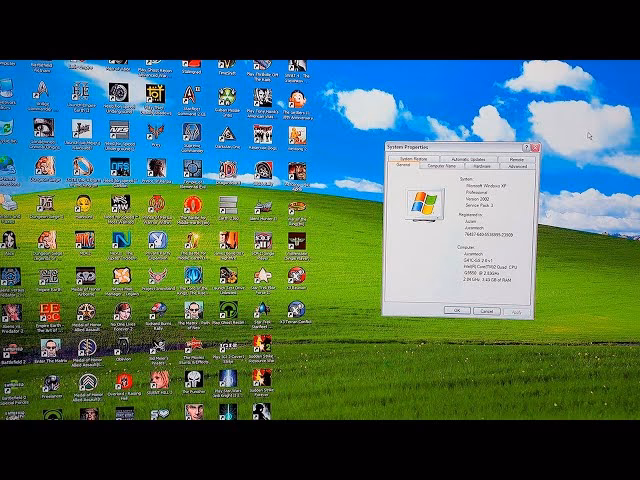Open the Recycle Bin desktop icon

tap(7, 128)
